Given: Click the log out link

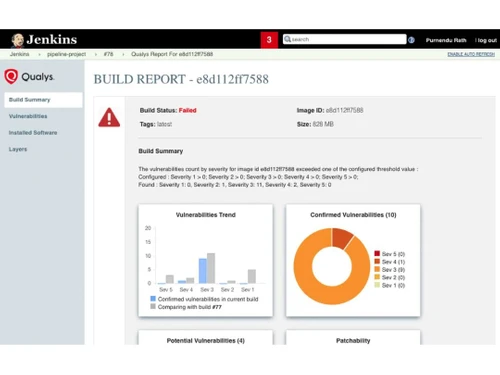Looking at the screenshot, I should (x=486, y=40).
